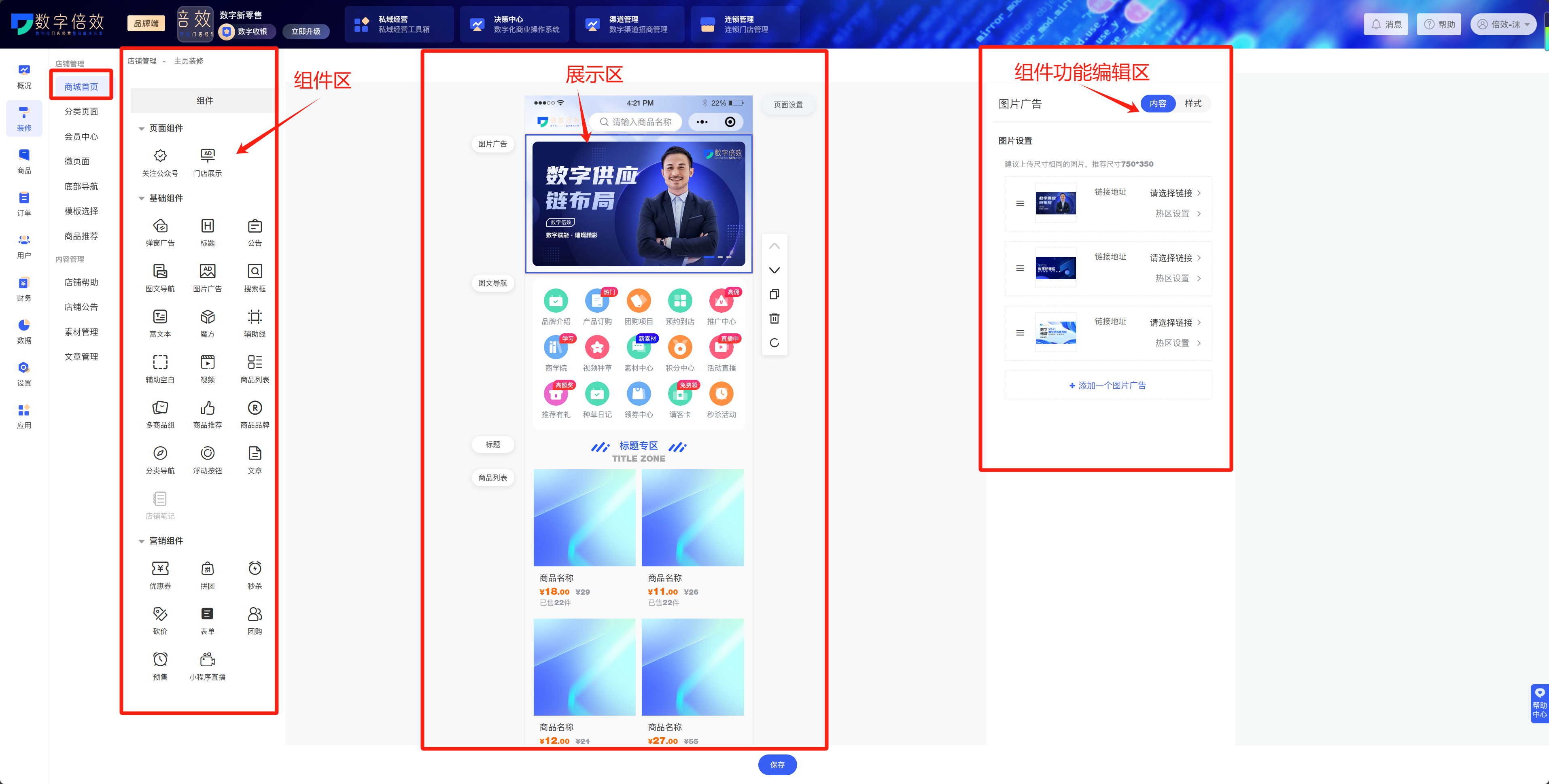Select the 分类导航 compass component icon
1549x784 pixels.
coord(160,453)
